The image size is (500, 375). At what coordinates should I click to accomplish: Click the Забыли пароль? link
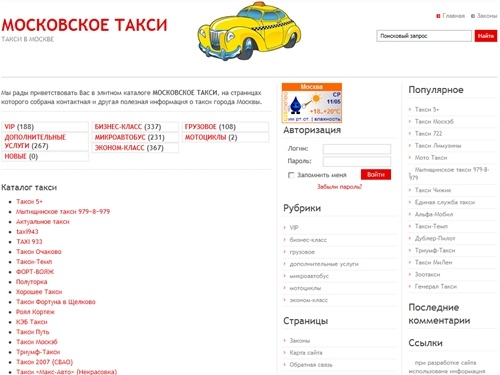tap(339, 187)
